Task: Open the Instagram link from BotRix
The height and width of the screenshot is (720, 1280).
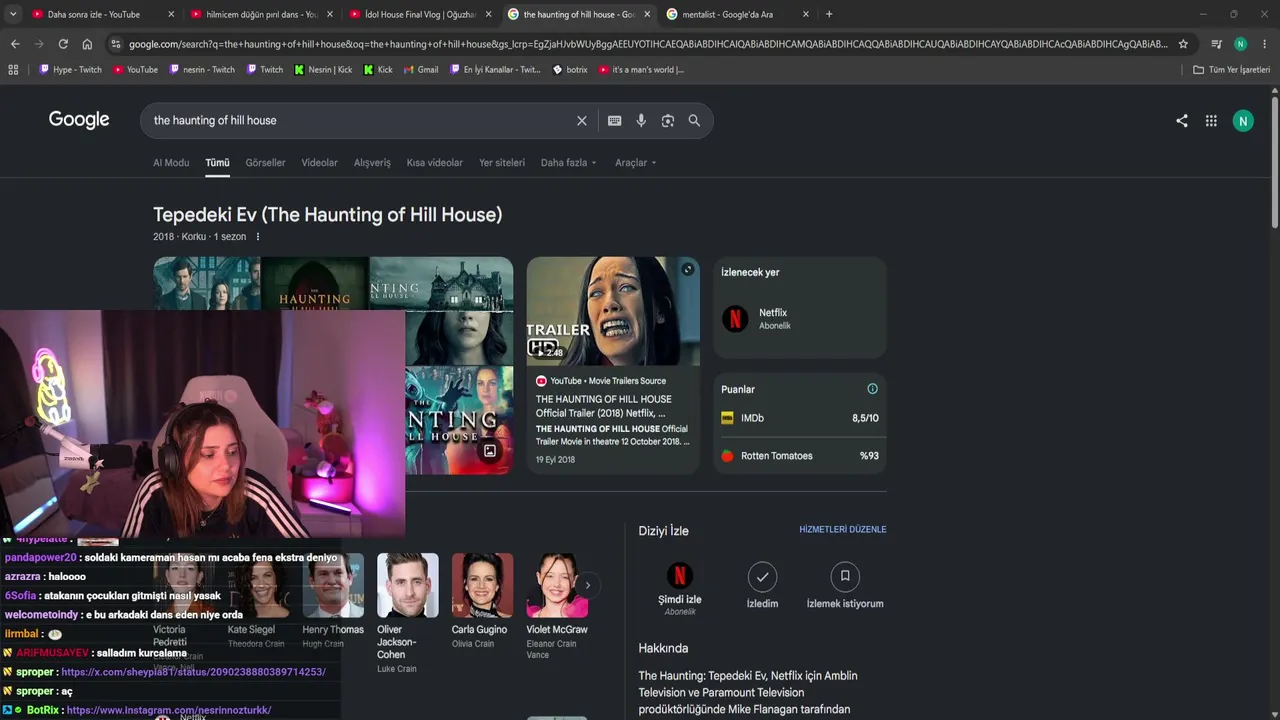Action: coord(169,710)
